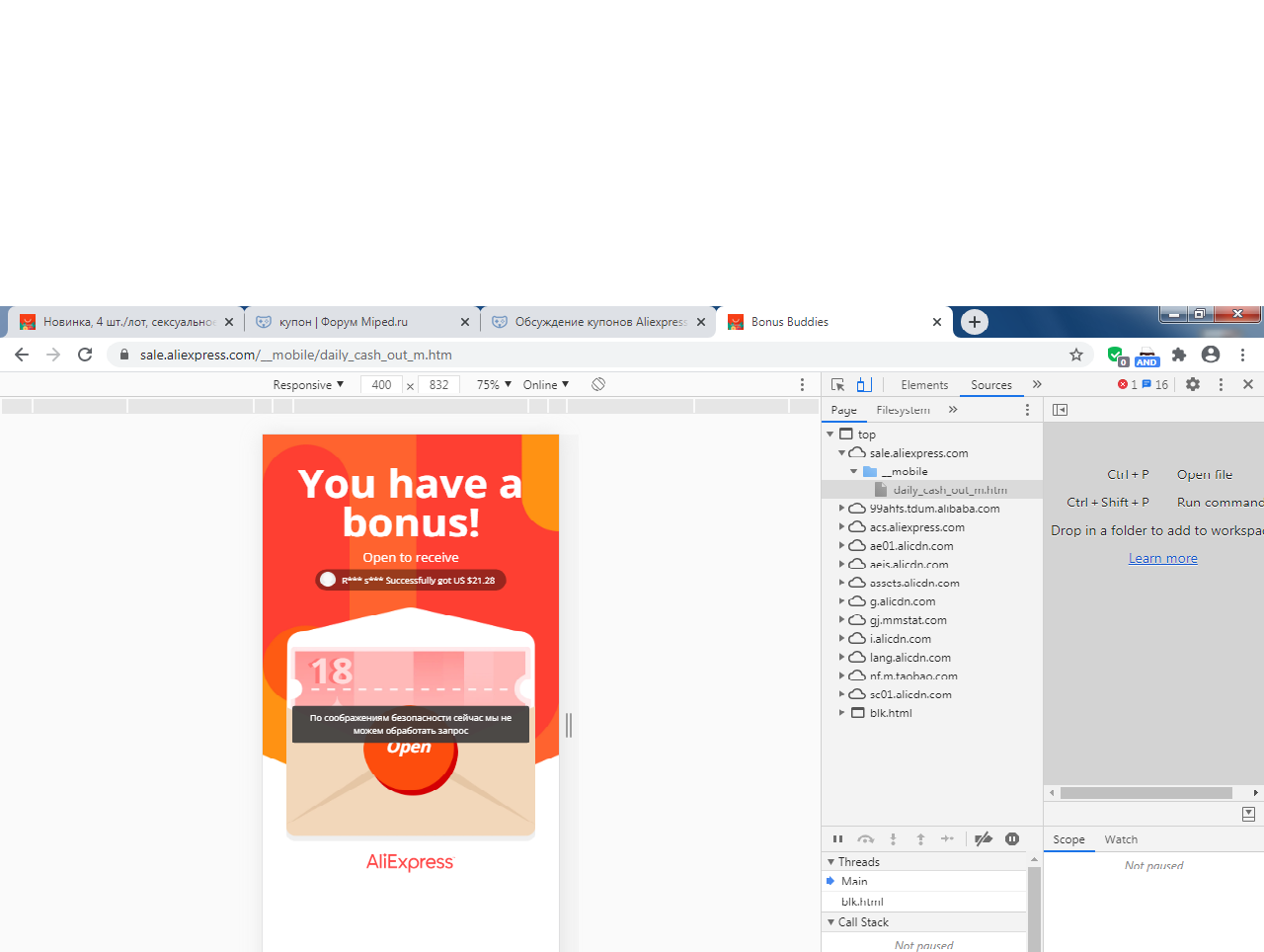Open the 75% zoom dropdown

point(494,384)
